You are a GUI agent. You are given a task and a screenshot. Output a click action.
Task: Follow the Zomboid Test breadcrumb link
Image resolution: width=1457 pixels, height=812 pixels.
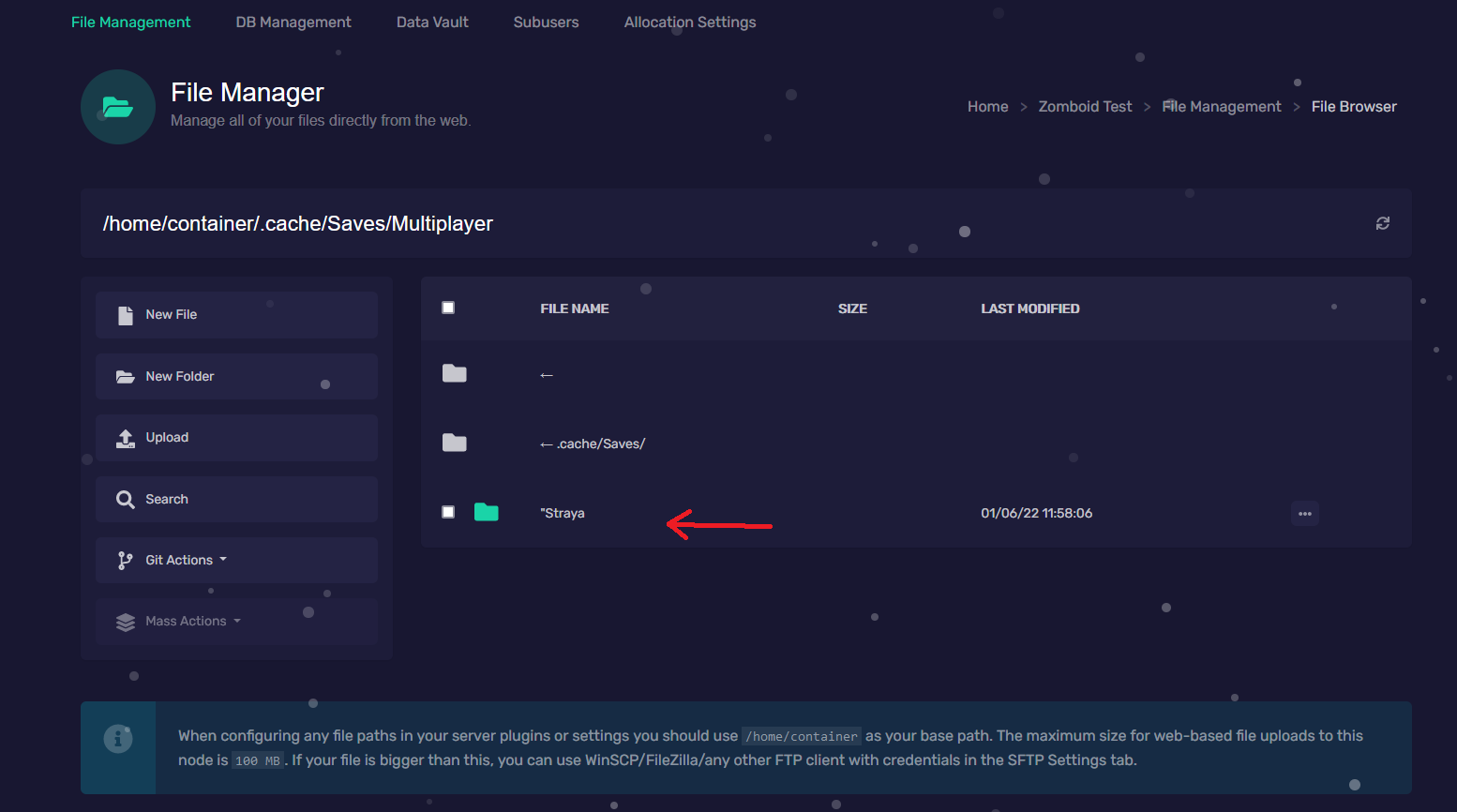(1085, 107)
